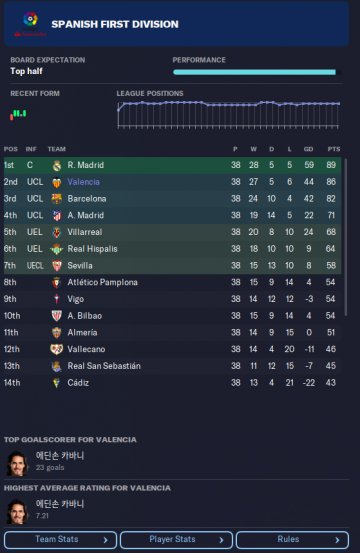
Task: Select the Valencia bat crest icon
Action: point(56,182)
